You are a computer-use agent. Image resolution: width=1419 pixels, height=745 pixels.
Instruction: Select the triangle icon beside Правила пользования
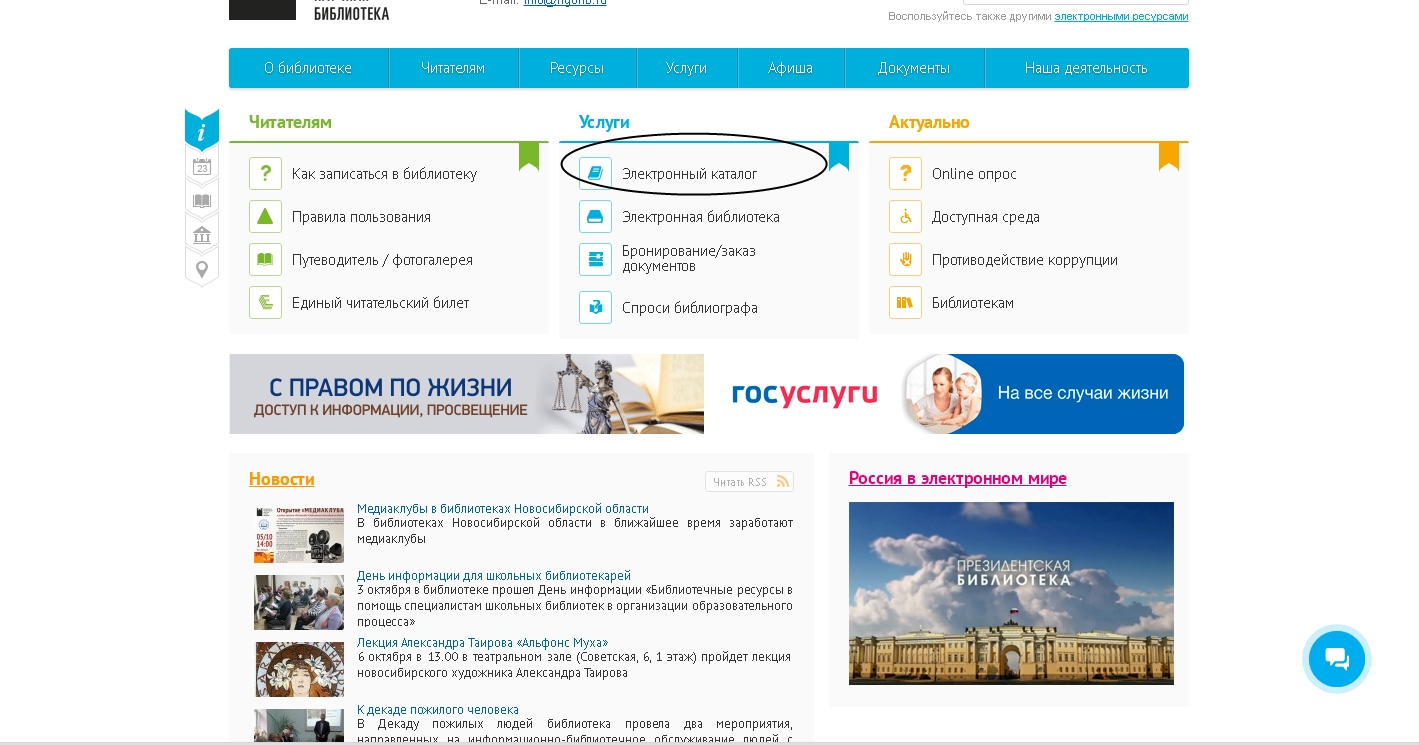coord(265,216)
